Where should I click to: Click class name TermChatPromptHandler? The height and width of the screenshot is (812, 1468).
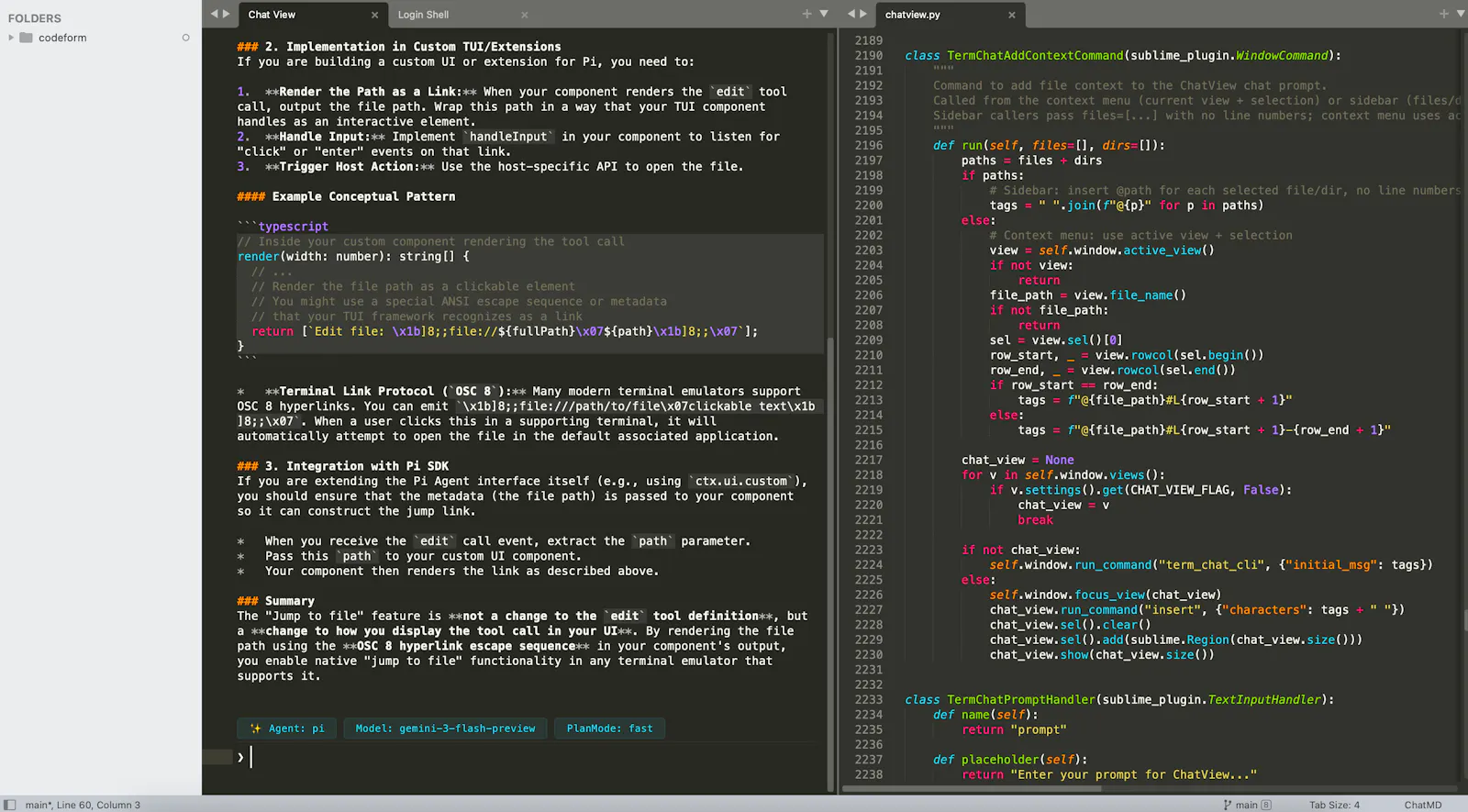click(x=1021, y=700)
